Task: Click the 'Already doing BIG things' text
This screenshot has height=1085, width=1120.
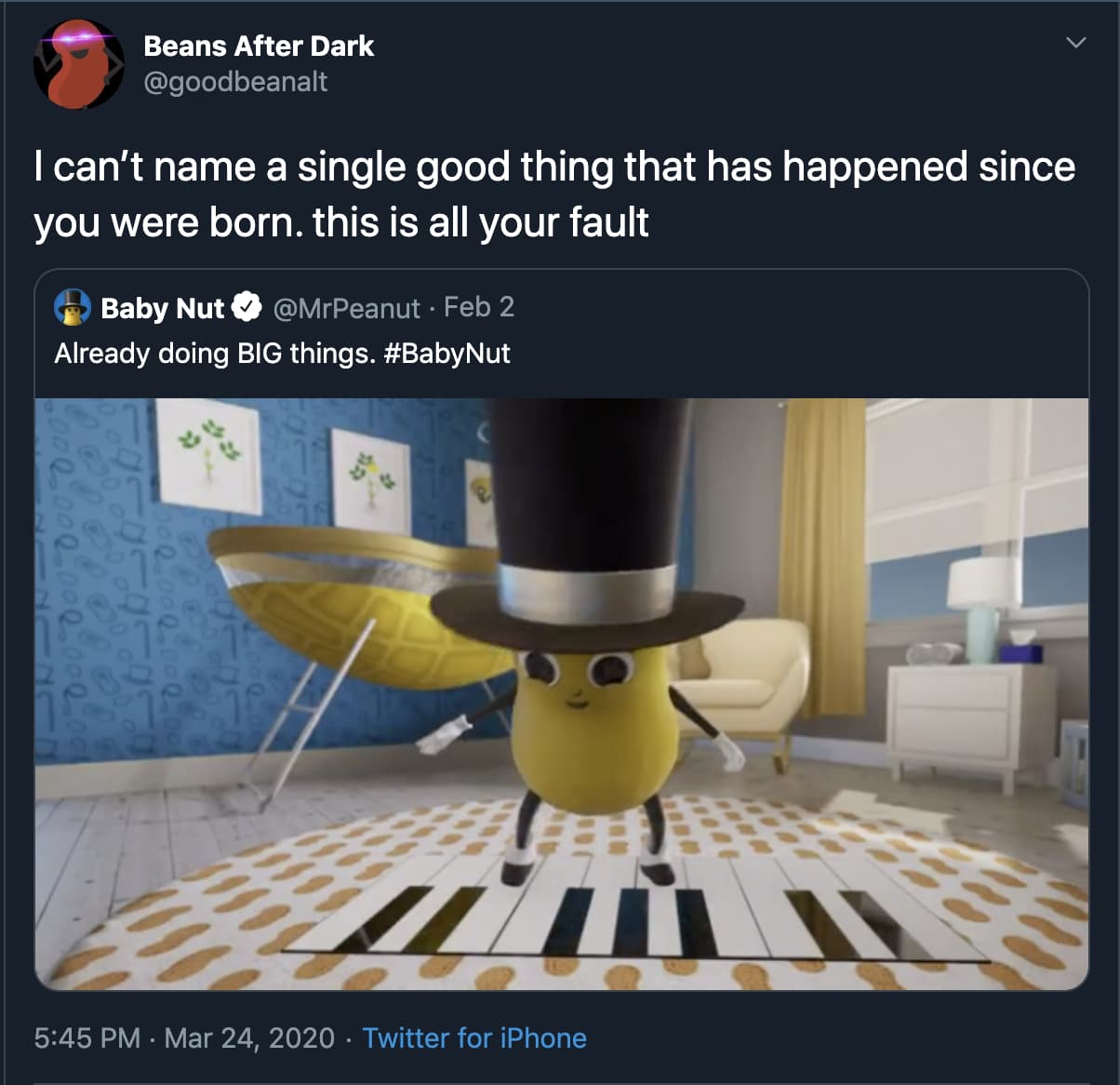Action: tap(214, 354)
